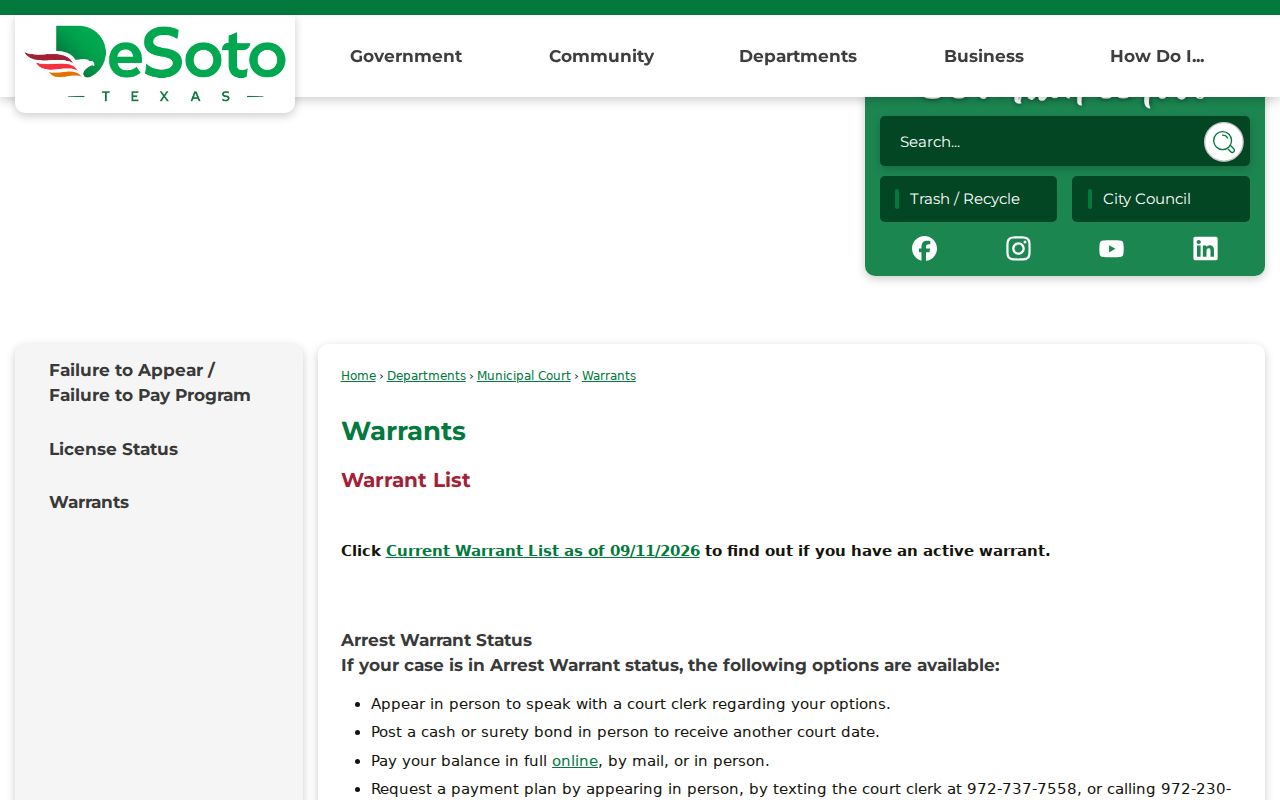Click the Warrants breadcrumb link

pos(609,376)
